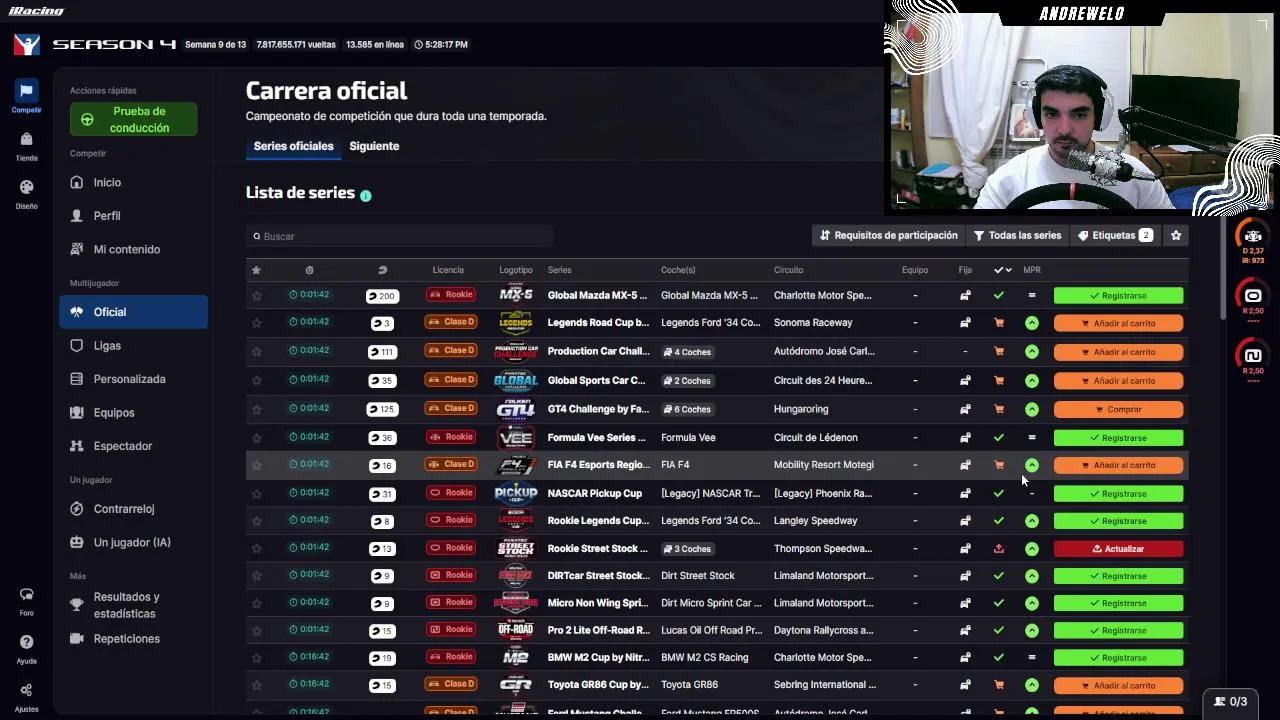Click the participants count column header icon
Viewport: 1280px width, 720px height.
pos(382,270)
